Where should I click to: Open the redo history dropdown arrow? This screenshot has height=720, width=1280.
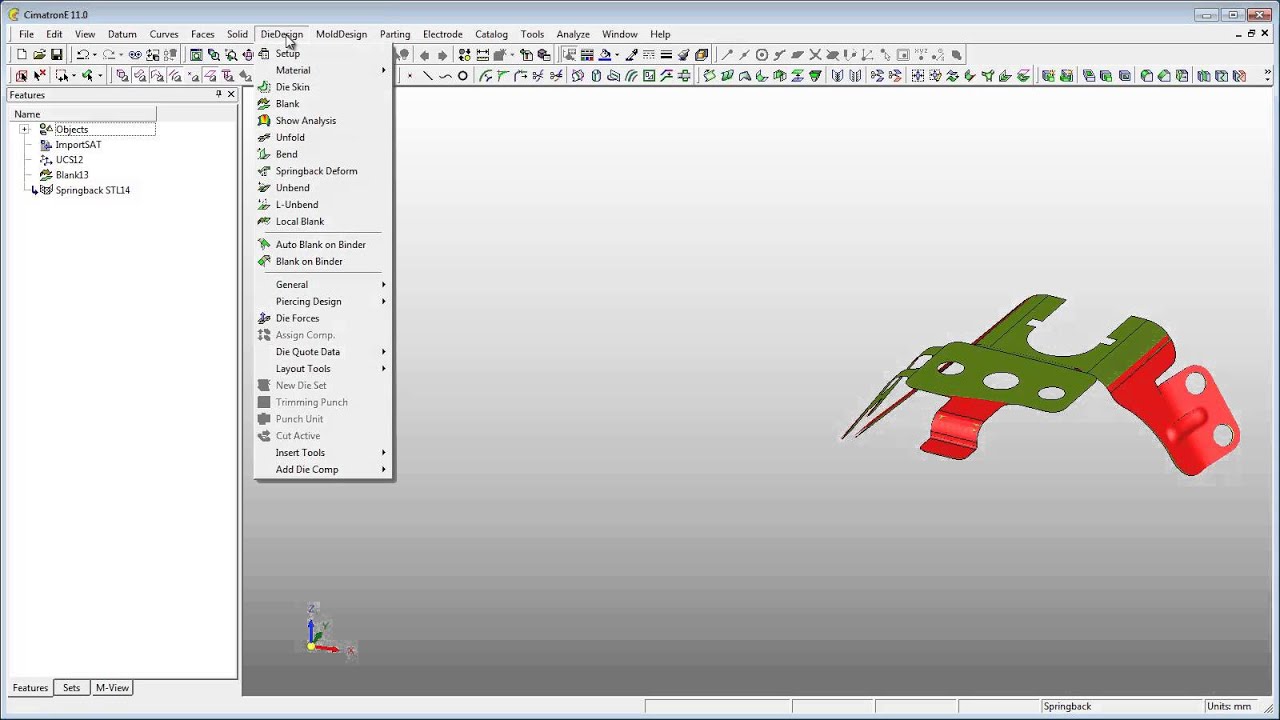[120, 55]
